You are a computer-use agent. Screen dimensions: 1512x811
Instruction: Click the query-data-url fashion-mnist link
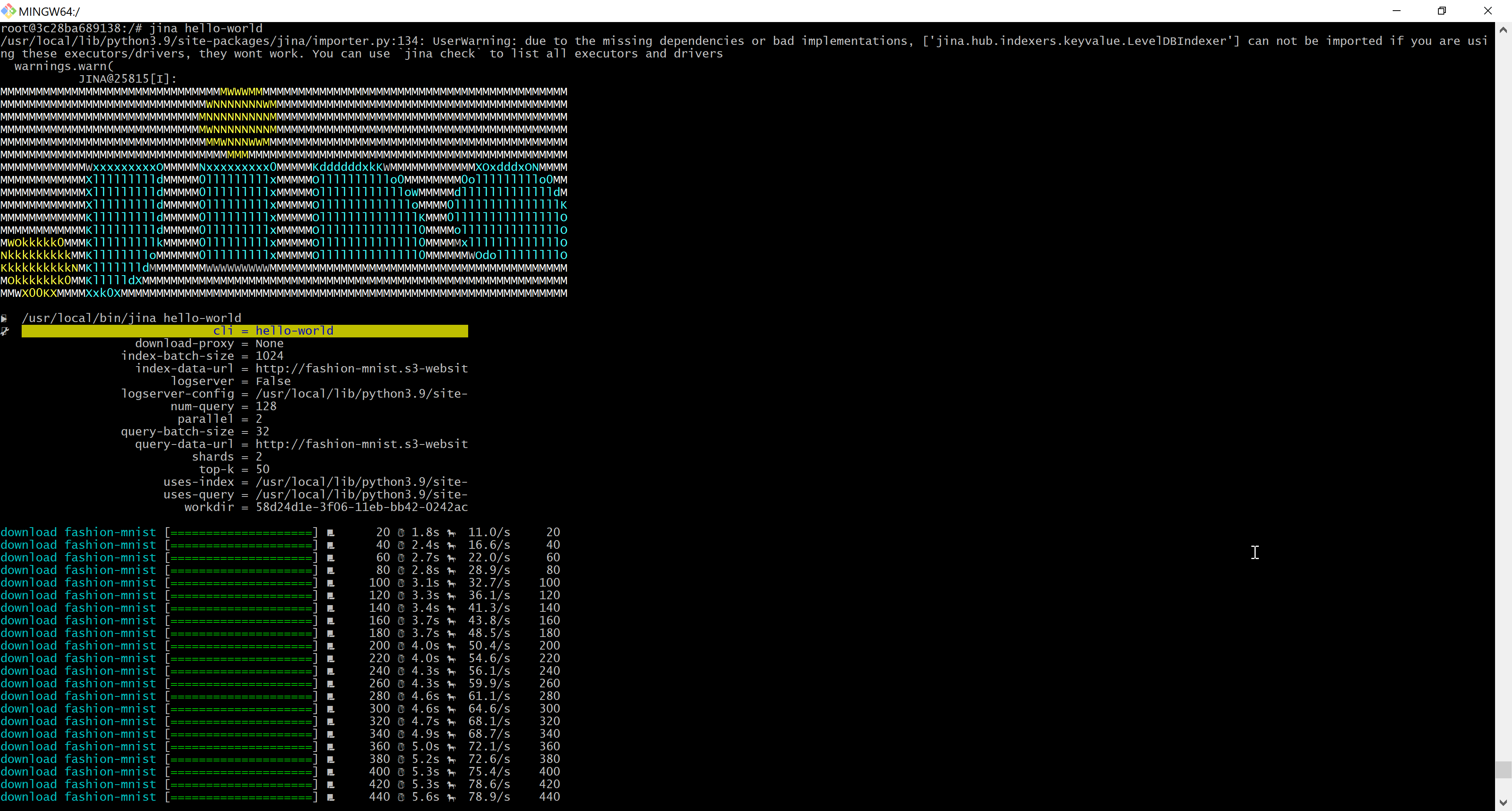point(361,444)
